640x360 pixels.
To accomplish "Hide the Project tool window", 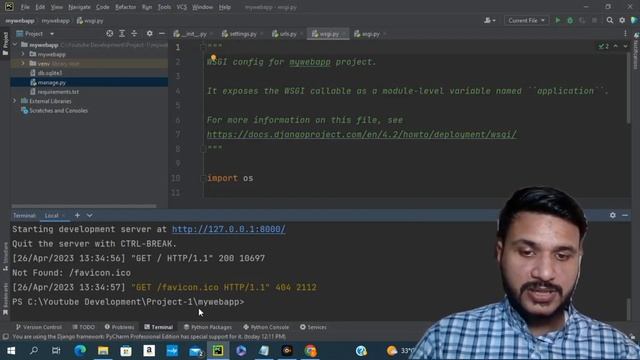I will click(162, 33).
